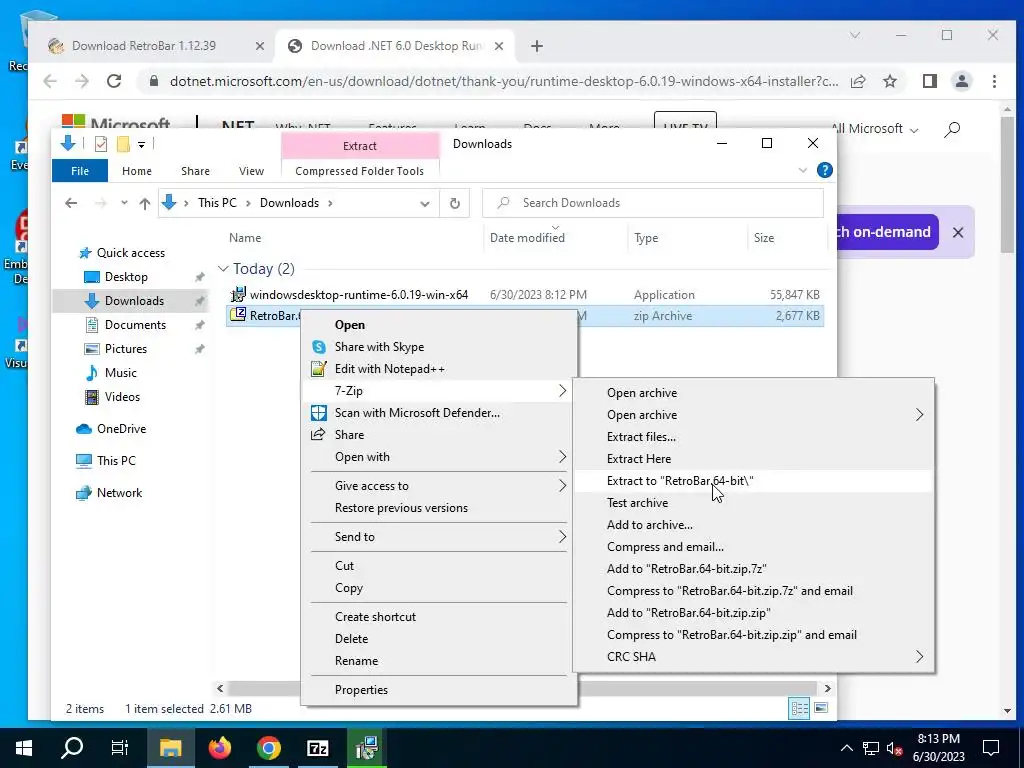Viewport: 1024px width, 768px height.
Task: Select Desktop in navigation pane
Action: coord(126,277)
